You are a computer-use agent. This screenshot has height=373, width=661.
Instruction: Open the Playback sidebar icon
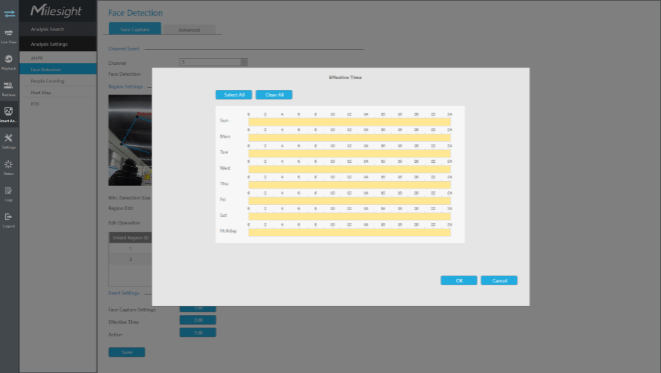pyautogui.click(x=9, y=62)
